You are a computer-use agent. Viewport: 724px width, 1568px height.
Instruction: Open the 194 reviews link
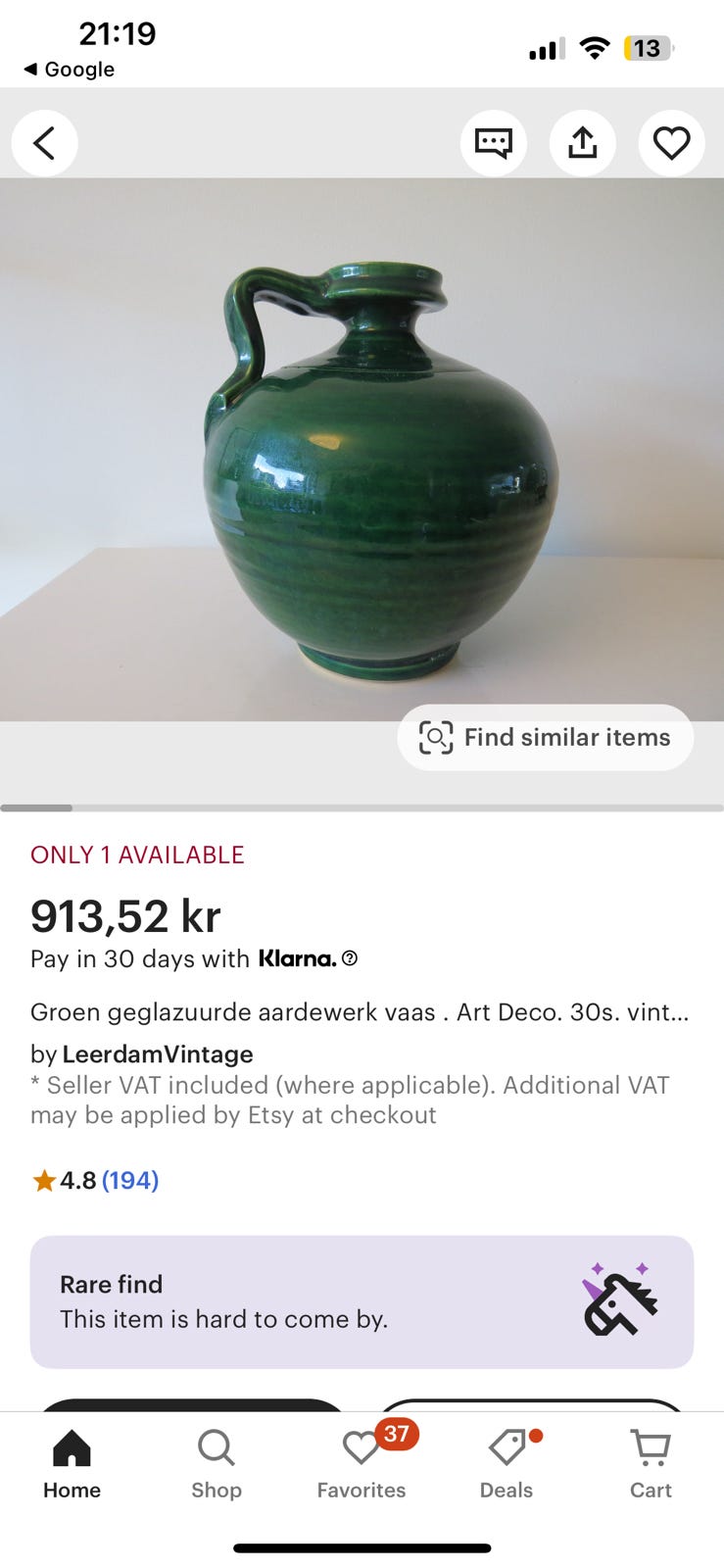tap(130, 1180)
